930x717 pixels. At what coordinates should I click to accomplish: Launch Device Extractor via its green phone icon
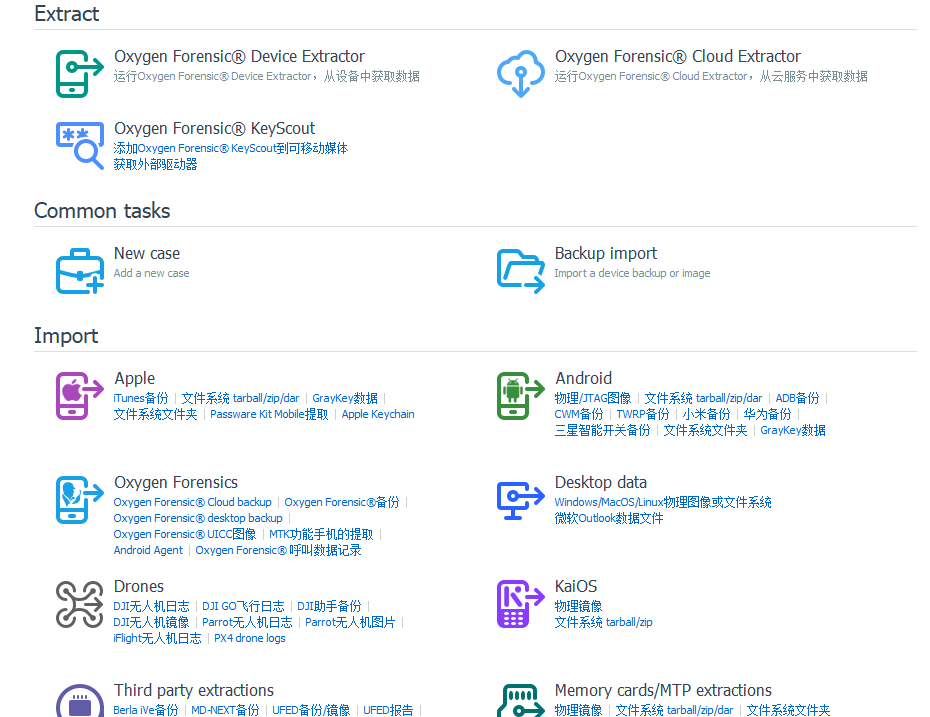click(80, 74)
